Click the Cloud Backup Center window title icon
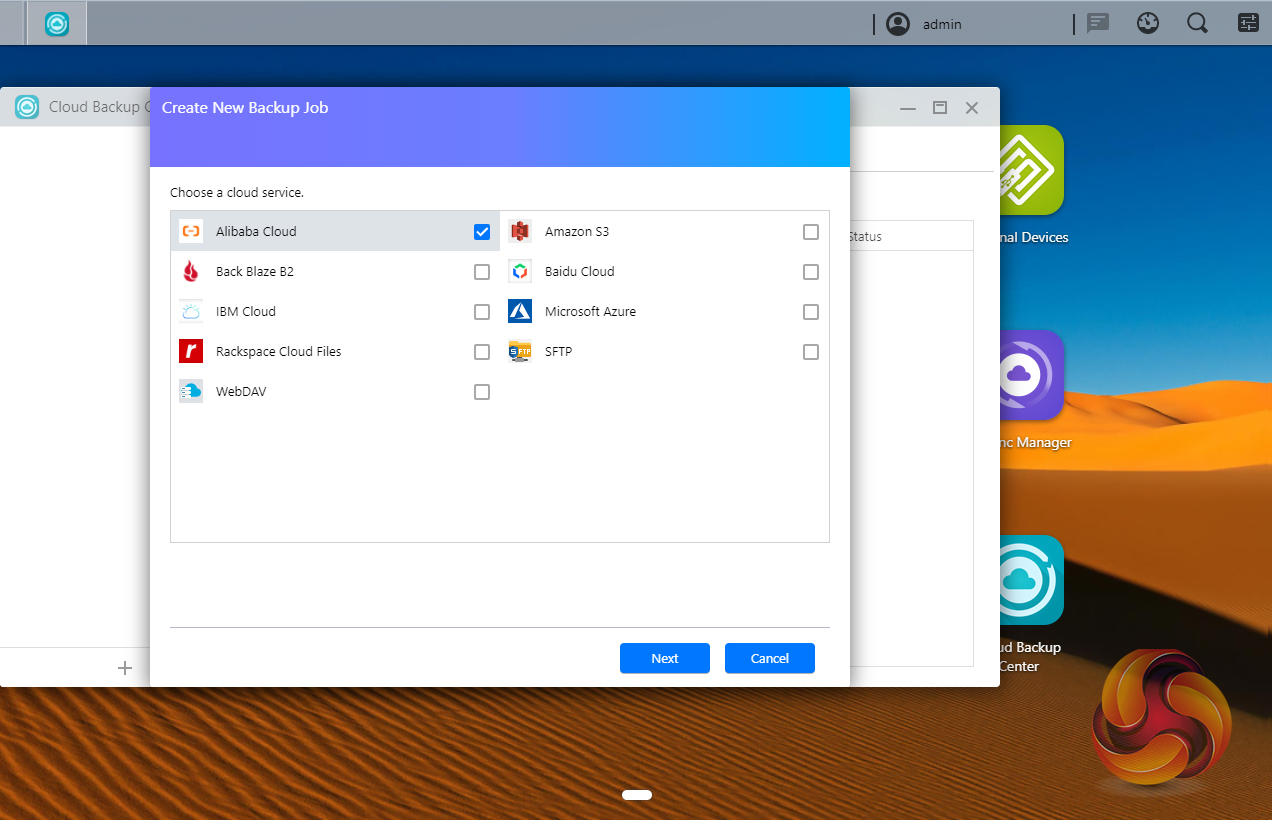 [27, 107]
